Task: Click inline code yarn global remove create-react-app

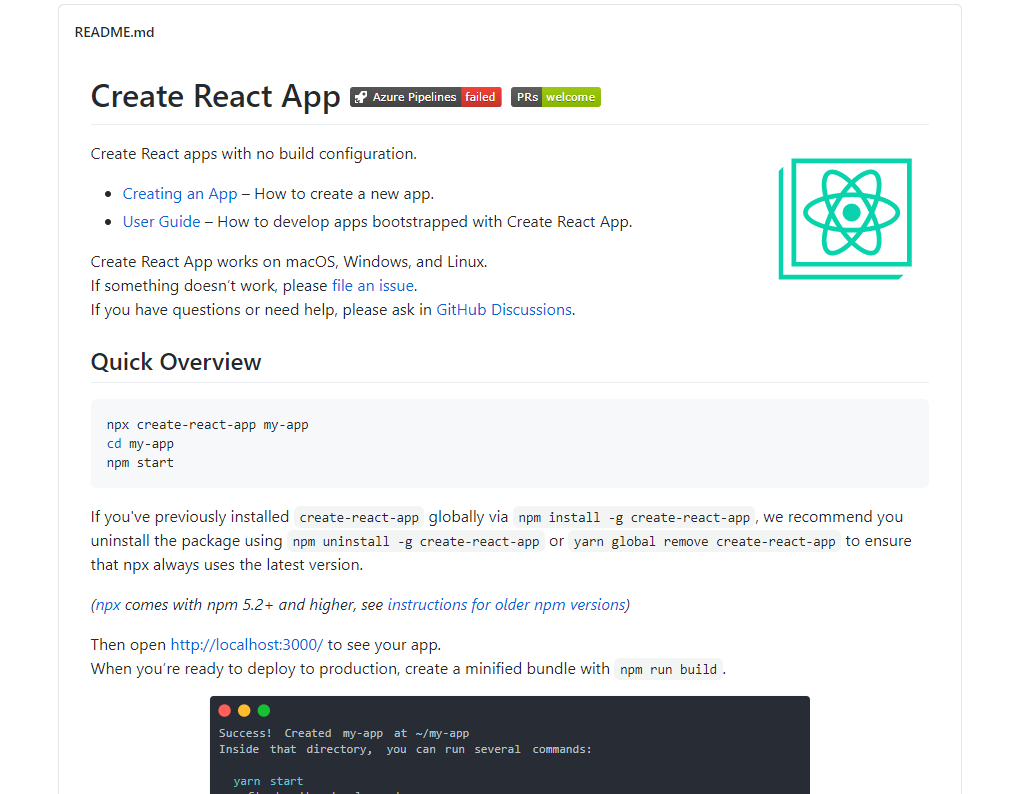Action: (x=705, y=542)
